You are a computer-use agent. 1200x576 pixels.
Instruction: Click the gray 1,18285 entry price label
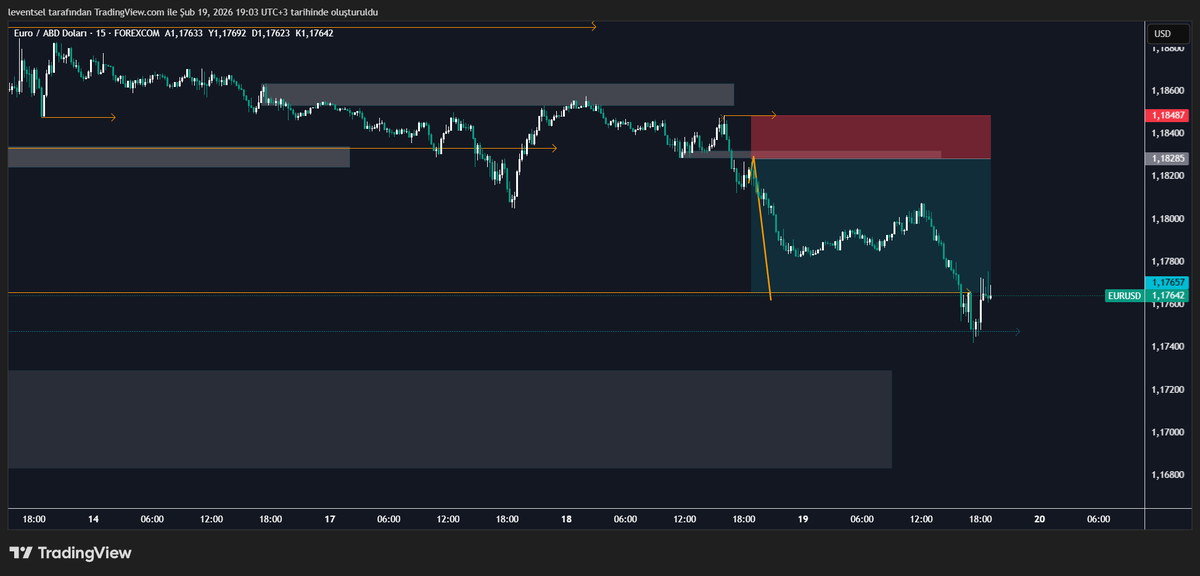click(x=1167, y=159)
